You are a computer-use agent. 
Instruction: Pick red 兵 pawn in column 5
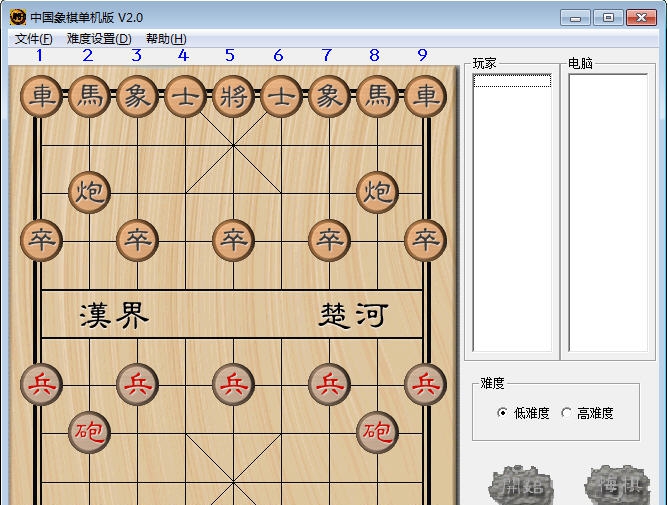coord(233,384)
